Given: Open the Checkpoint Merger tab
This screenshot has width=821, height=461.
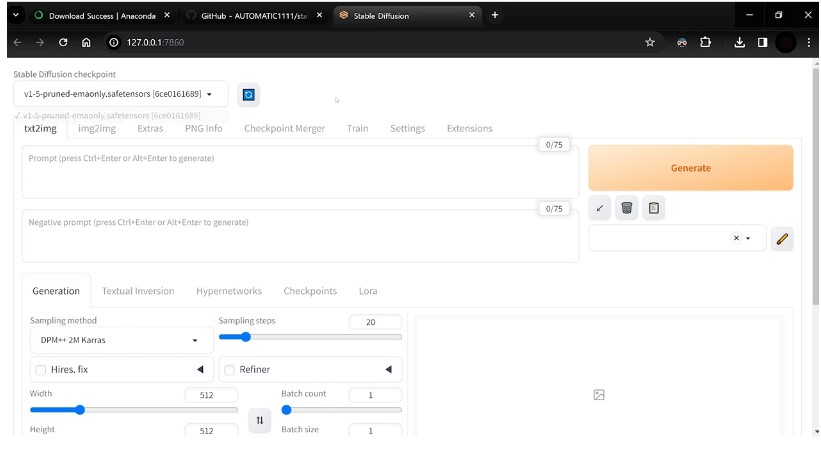Looking at the screenshot, I should coord(284,128).
